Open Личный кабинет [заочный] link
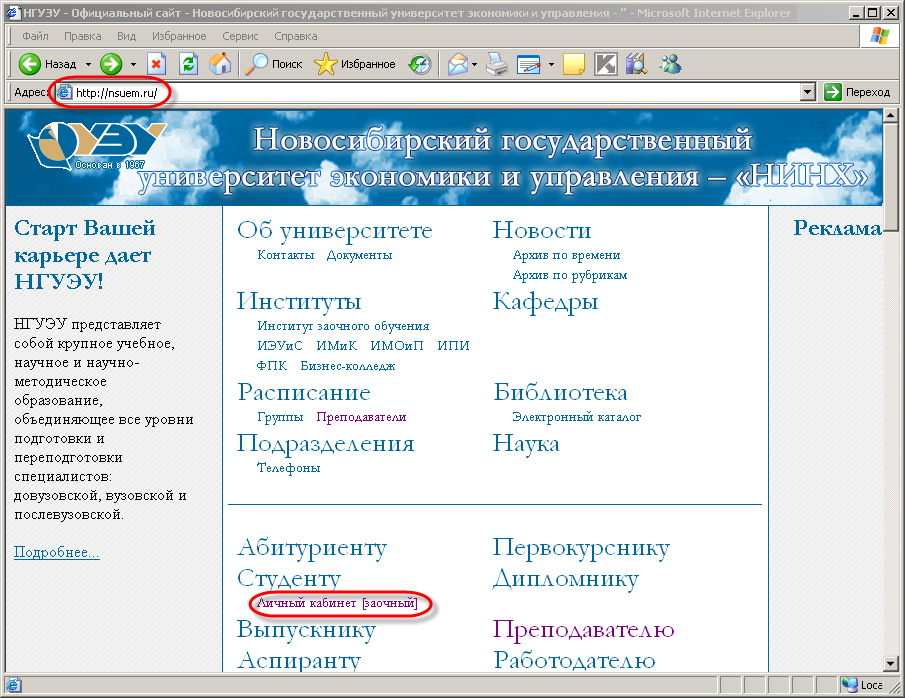The height and width of the screenshot is (698, 905). tap(337, 603)
